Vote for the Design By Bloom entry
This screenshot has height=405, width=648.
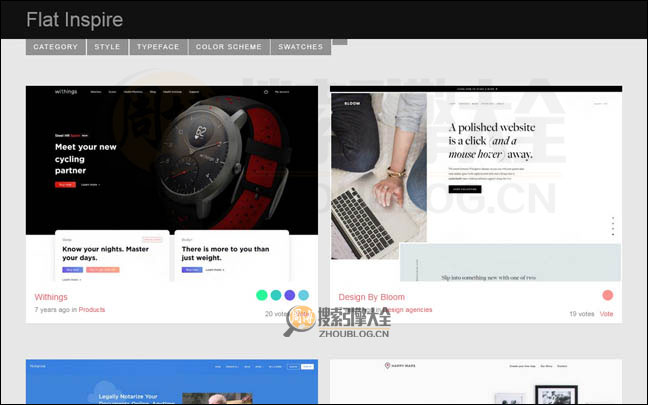point(606,314)
